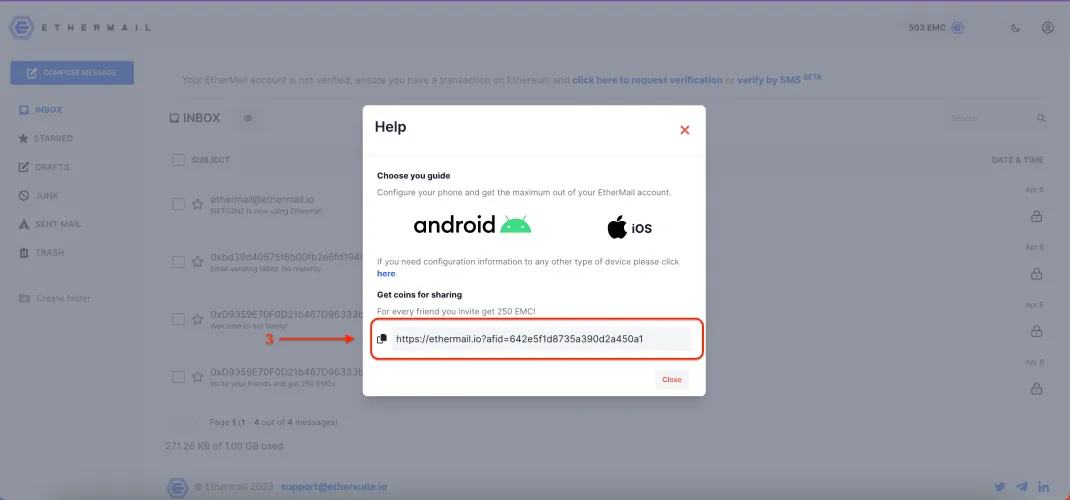
Task: Click lock icon on the first message row
Action: pos(1036,216)
